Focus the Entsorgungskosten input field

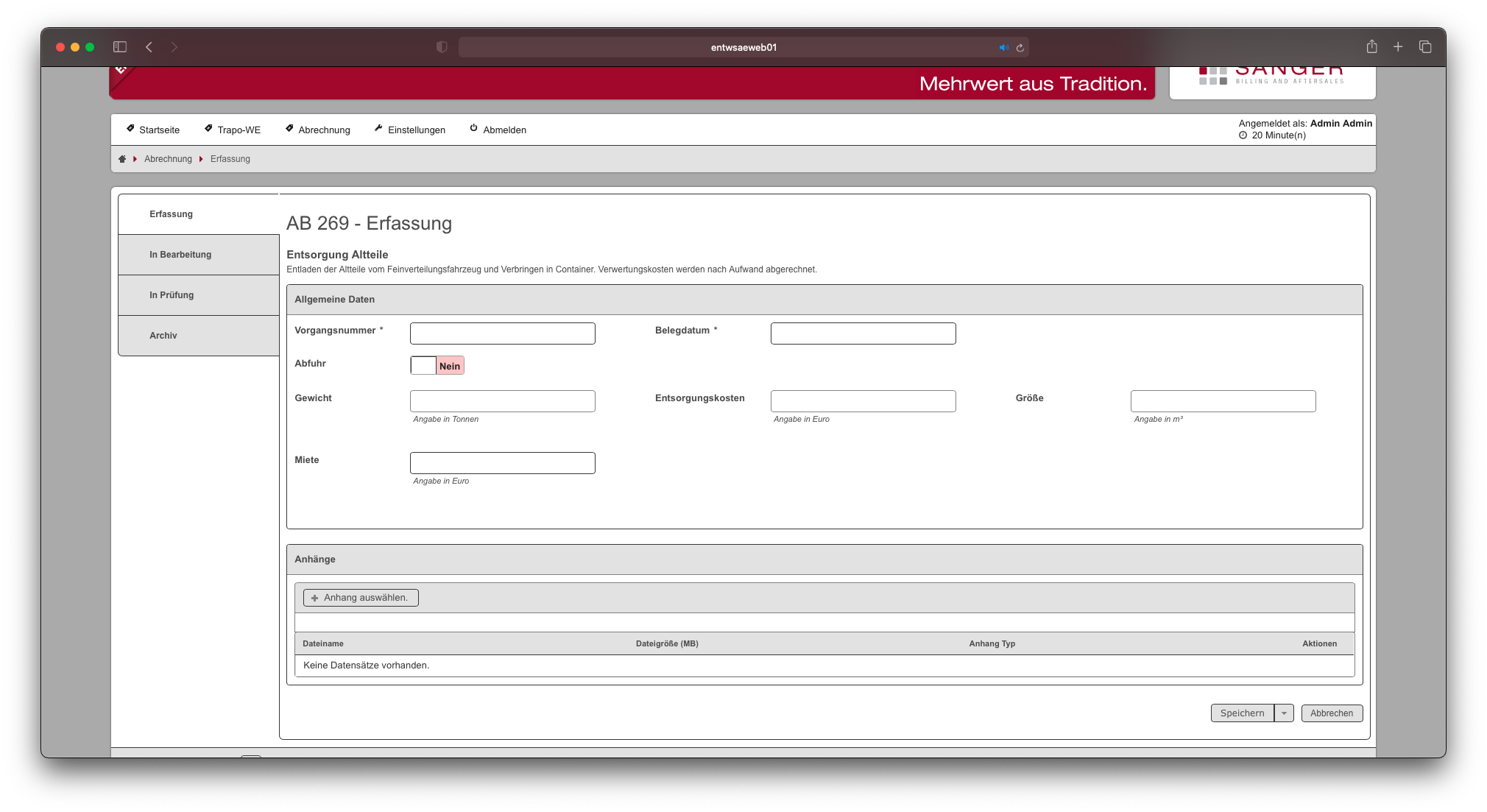click(x=863, y=401)
